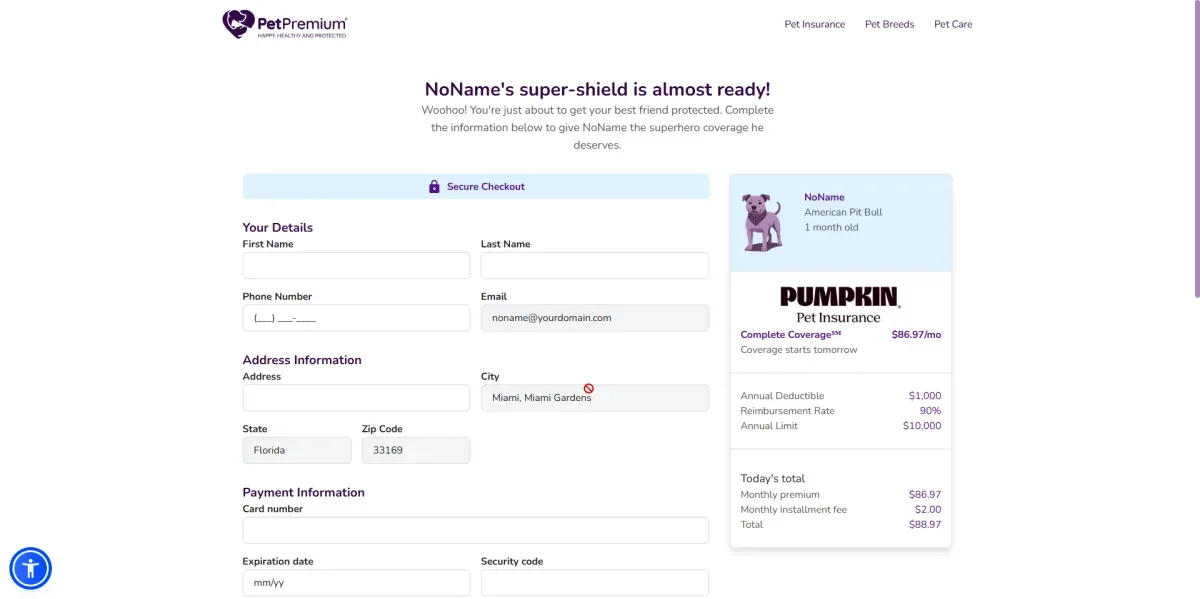Click the State field showing Florida
This screenshot has height=599, width=1200.
297,450
